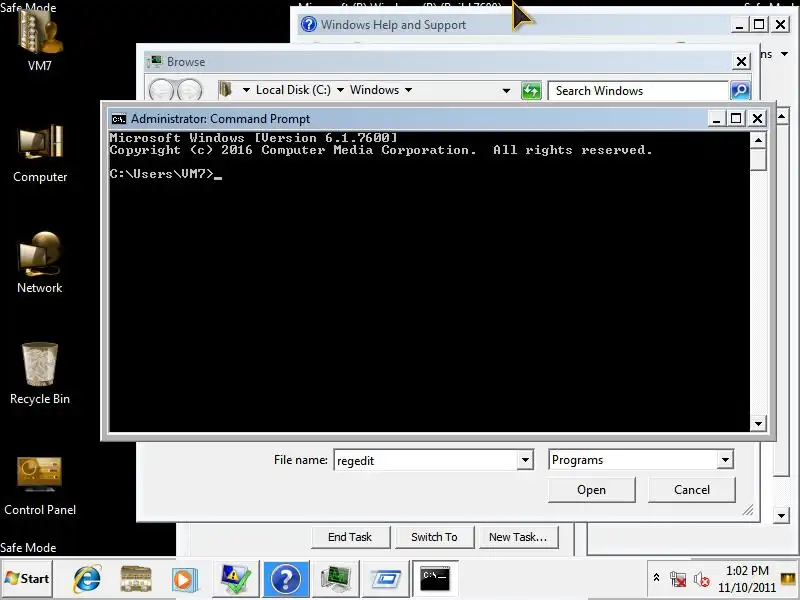Open the Control Panel desktop icon
The image size is (800, 600).
40,485
